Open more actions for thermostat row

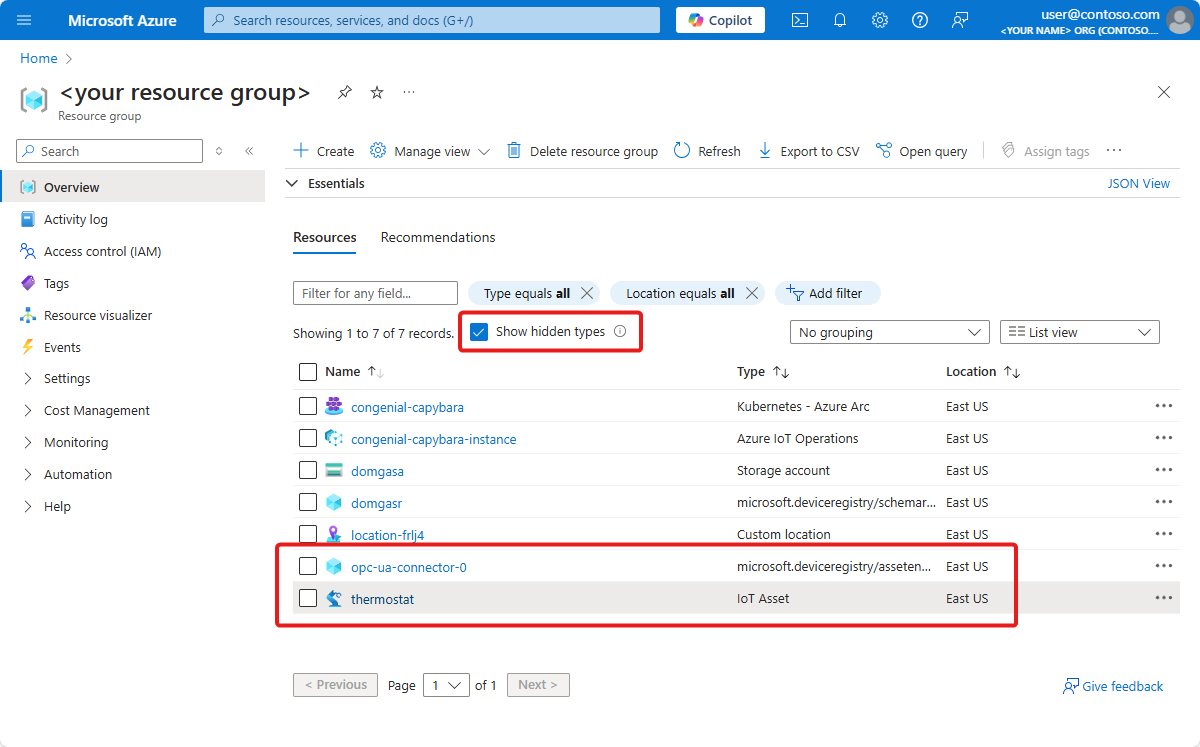(x=1163, y=598)
